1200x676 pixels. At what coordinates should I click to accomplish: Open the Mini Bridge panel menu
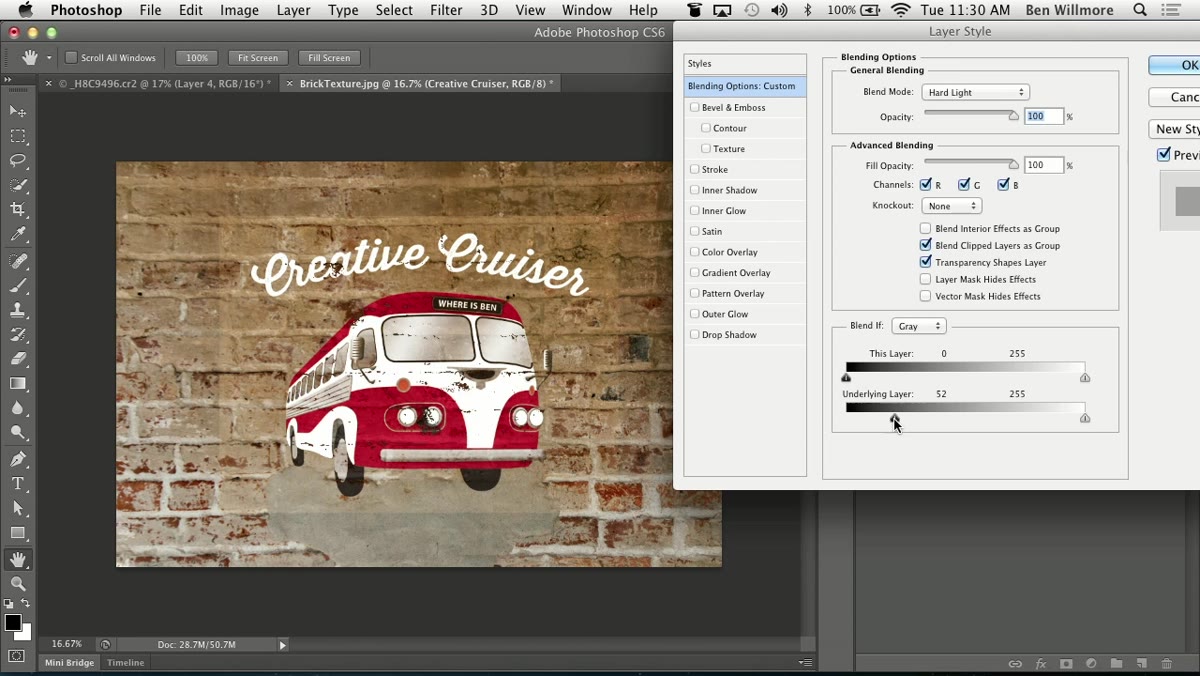(x=805, y=662)
